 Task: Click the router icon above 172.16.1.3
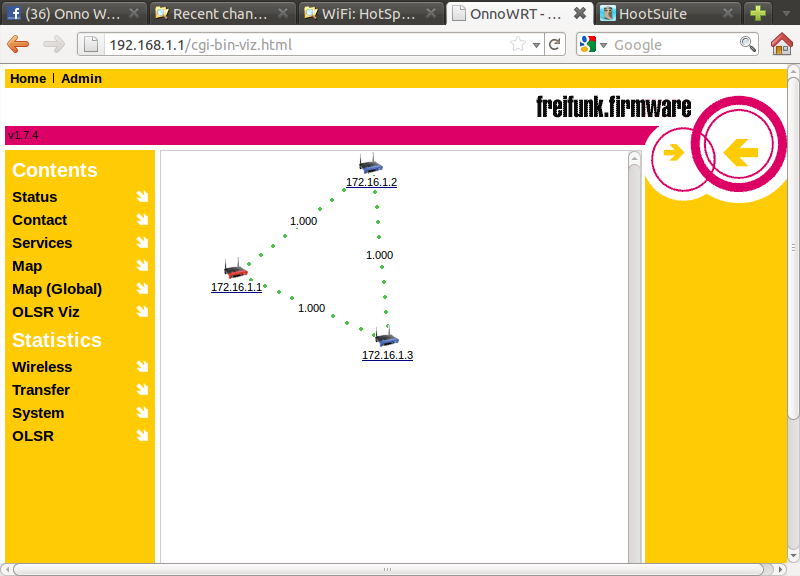[387, 337]
